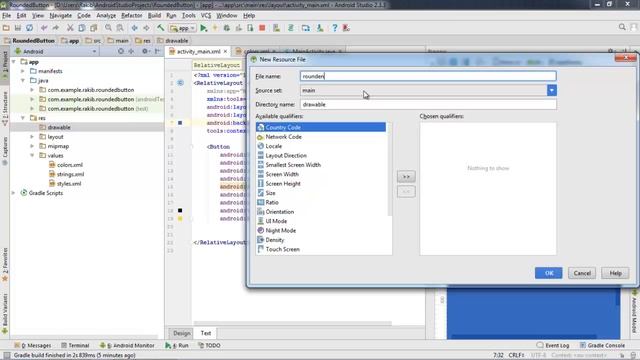This screenshot has width=640, height=360.
Task: Click the dialog Help button
Action: 615,273
